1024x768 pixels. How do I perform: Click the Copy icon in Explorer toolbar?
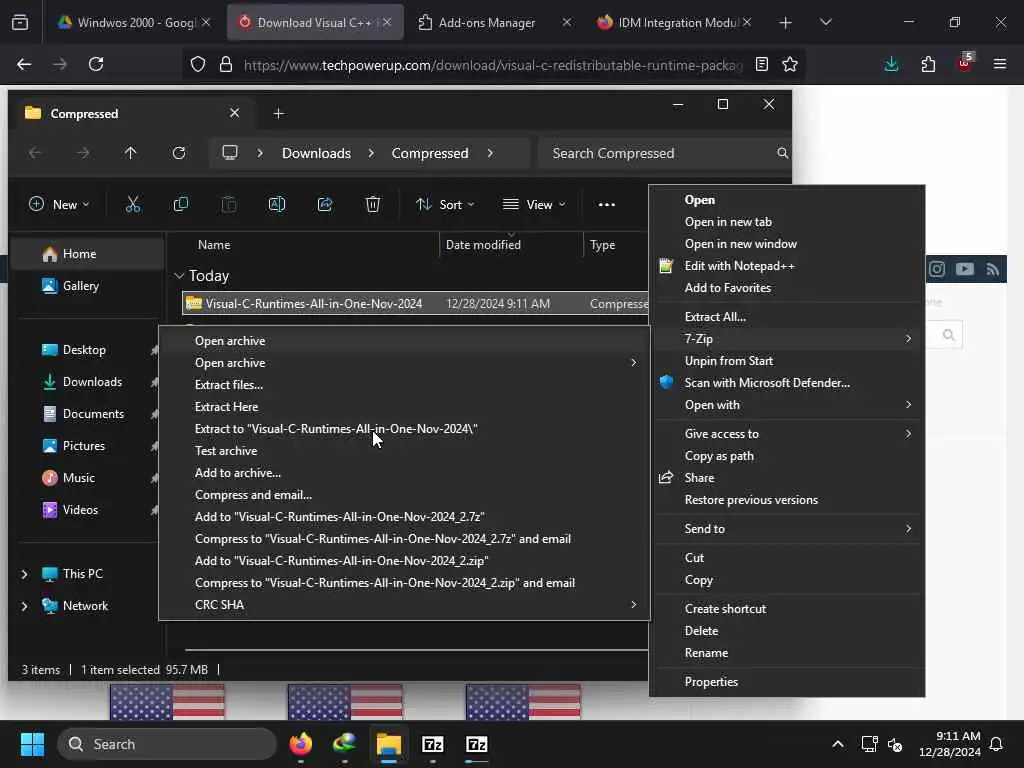(181, 204)
